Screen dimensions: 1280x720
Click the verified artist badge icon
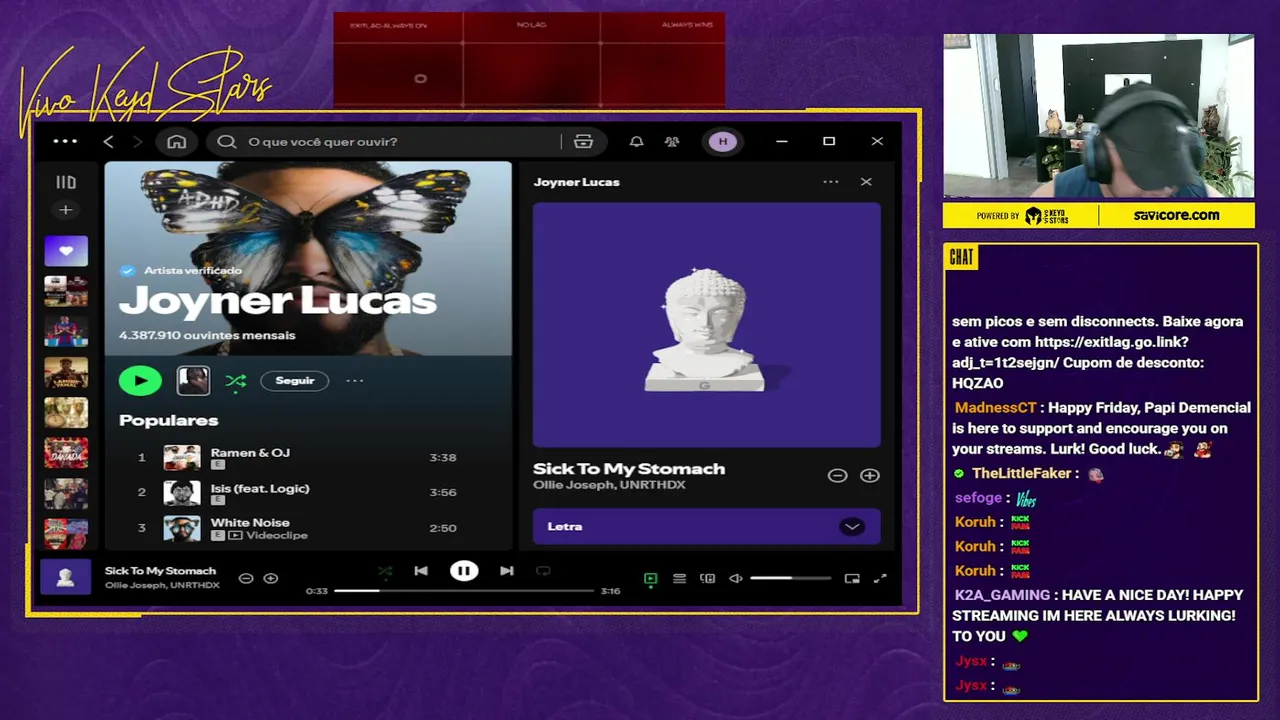[128, 270]
